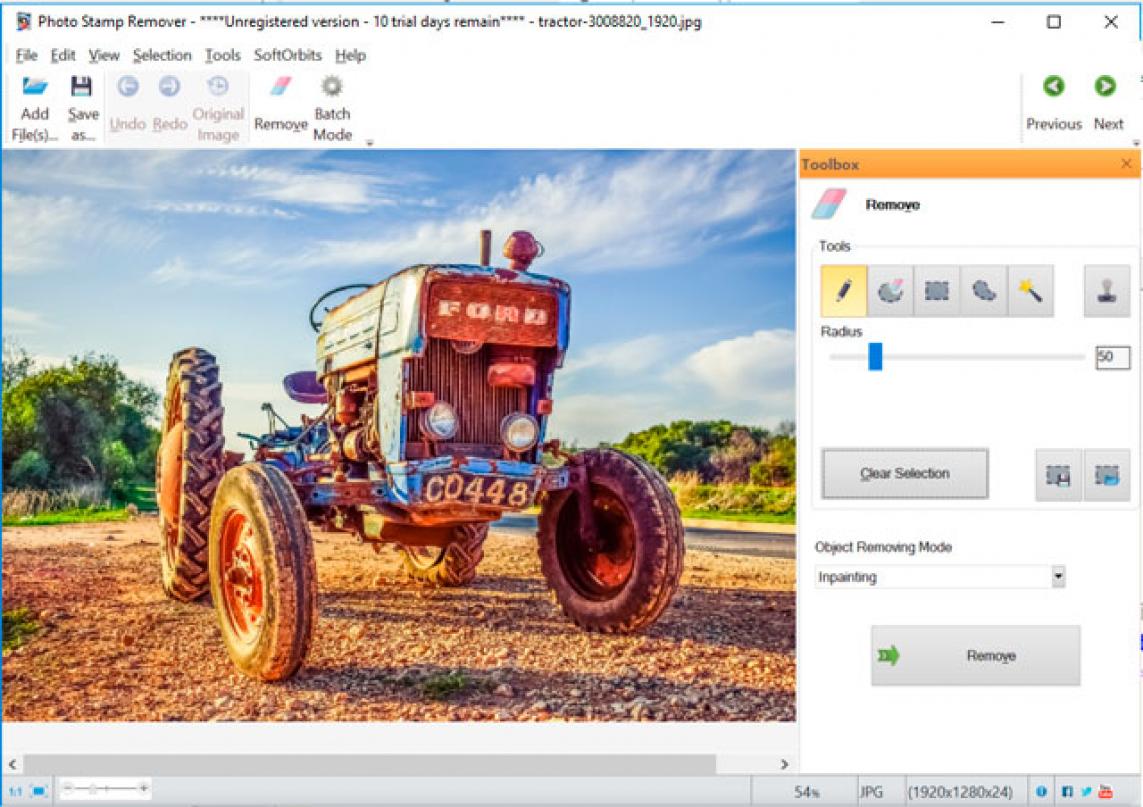The height and width of the screenshot is (807, 1143).
Task: Click the green-arrow Remove button
Action: [x=975, y=656]
